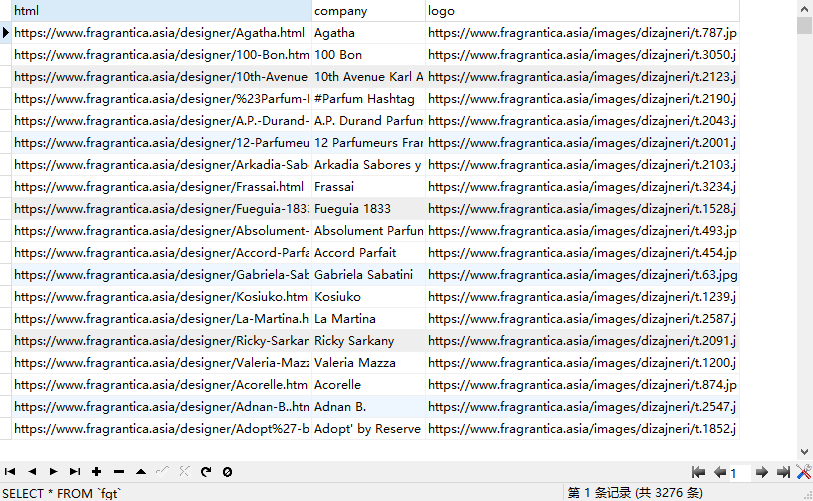Select the Adopt' by Reserve cell
813x501 pixels.
click(368, 429)
